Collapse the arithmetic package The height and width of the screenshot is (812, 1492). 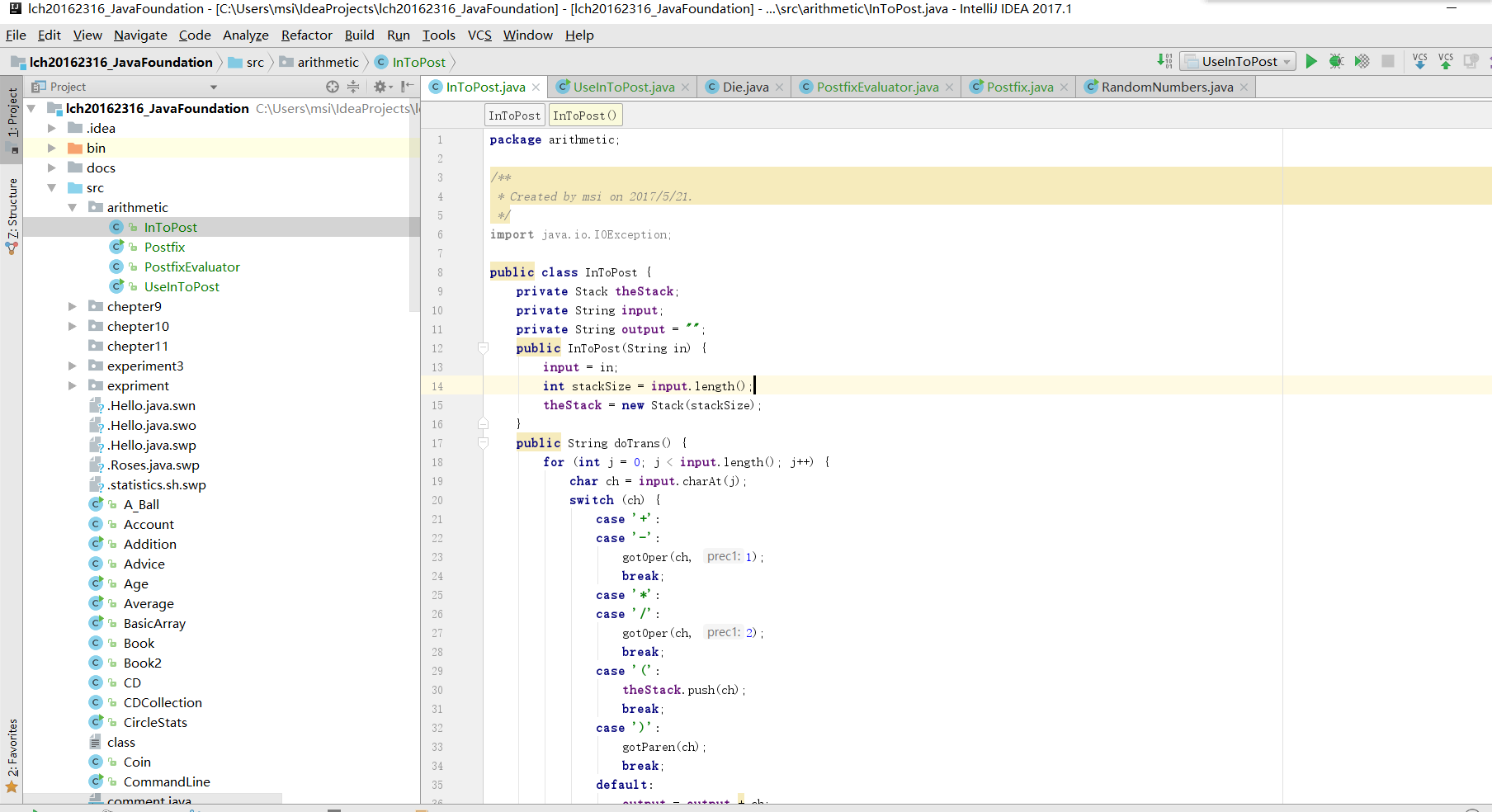pyautogui.click(x=73, y=207)
